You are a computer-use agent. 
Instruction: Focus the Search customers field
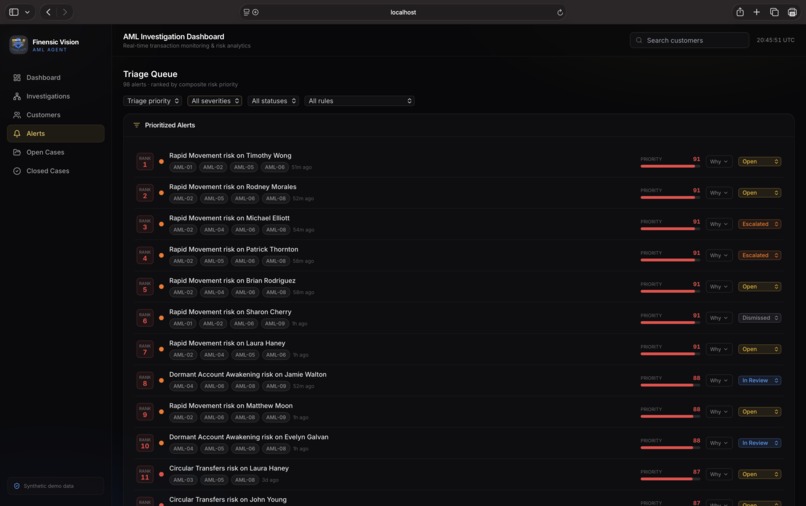click(x=689, y=40)
